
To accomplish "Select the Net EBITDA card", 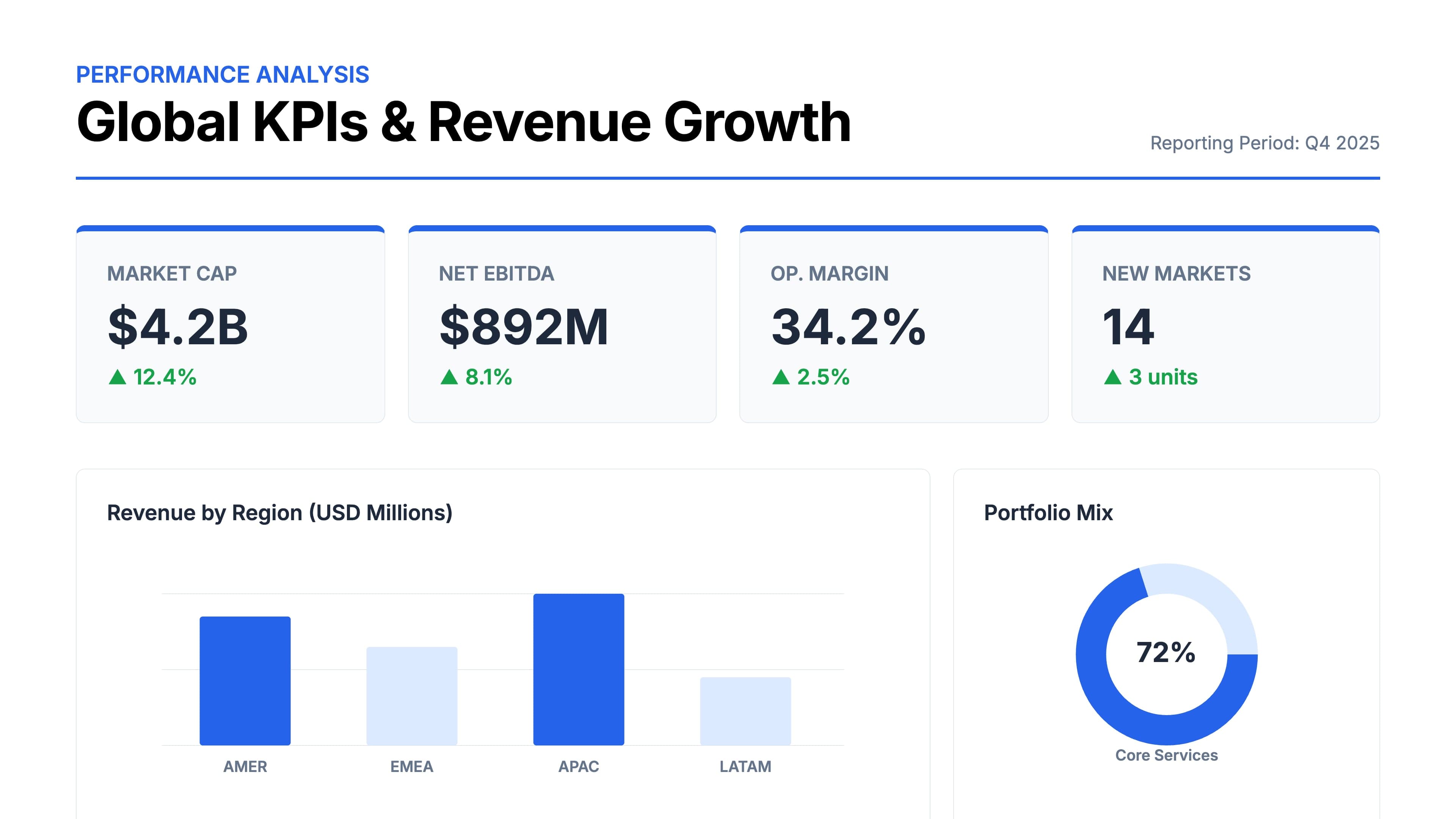I will 562,322.
